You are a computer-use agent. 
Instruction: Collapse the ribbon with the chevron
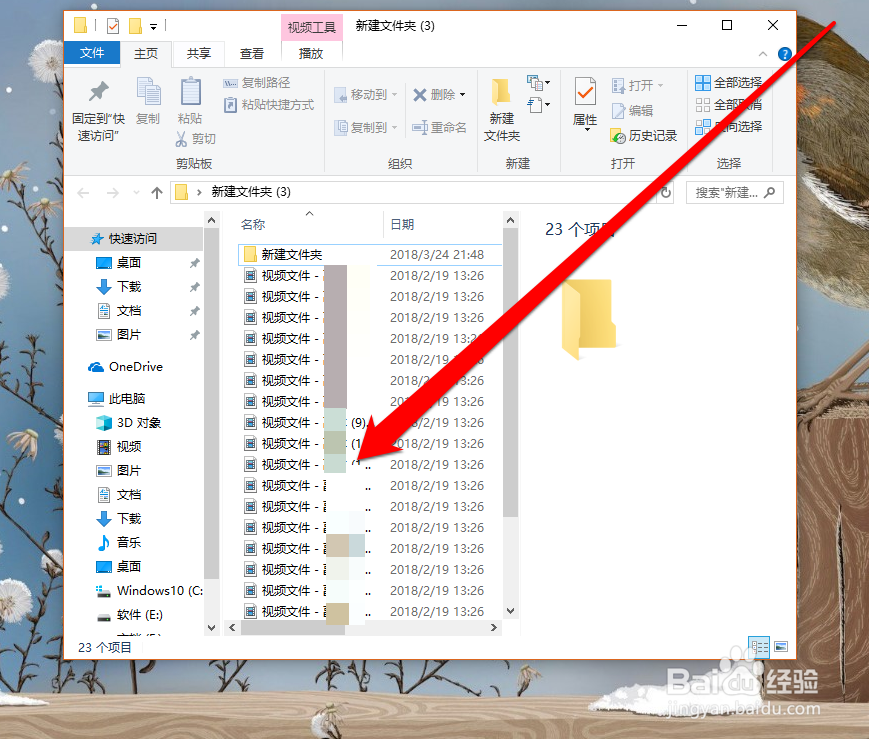click(x=763, y=54)
